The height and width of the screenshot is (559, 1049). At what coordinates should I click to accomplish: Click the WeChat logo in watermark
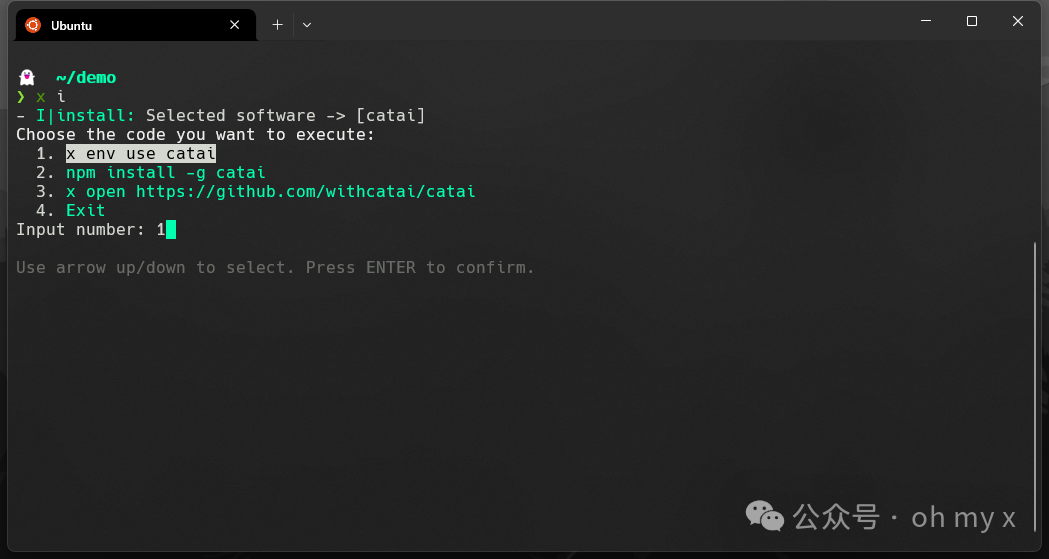coord(765,516)
